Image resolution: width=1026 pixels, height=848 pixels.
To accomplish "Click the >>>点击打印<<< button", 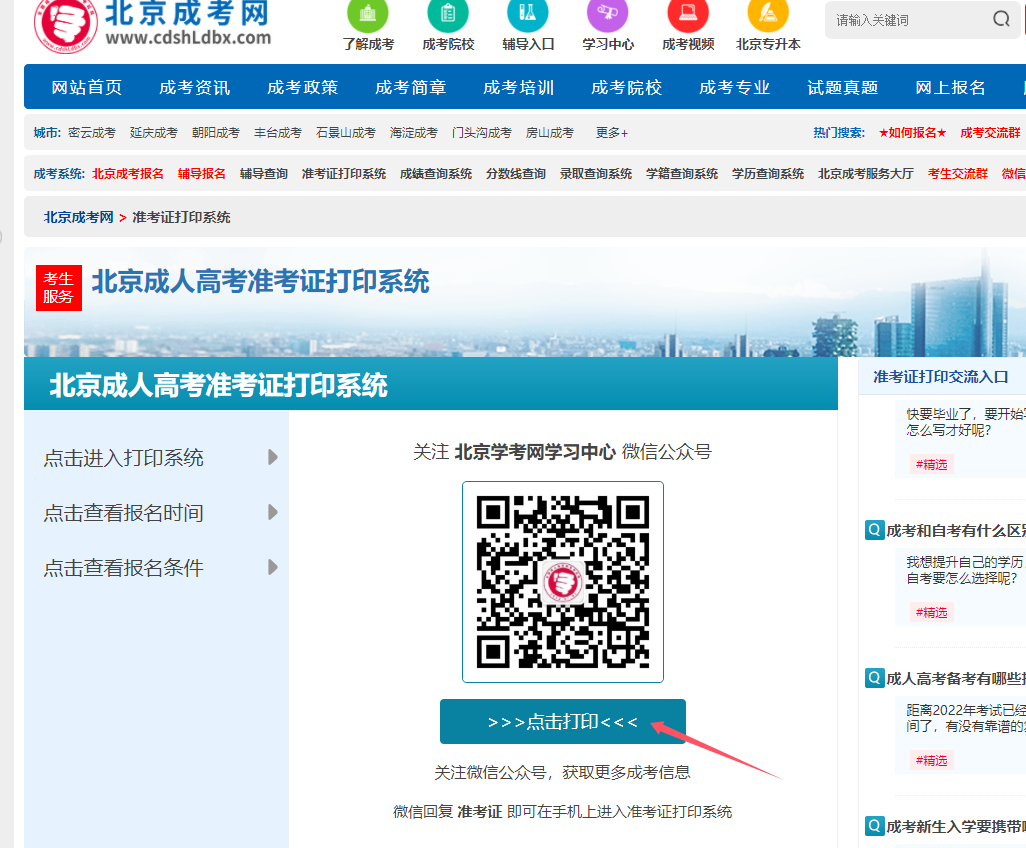I will click(x=563, y=722).
